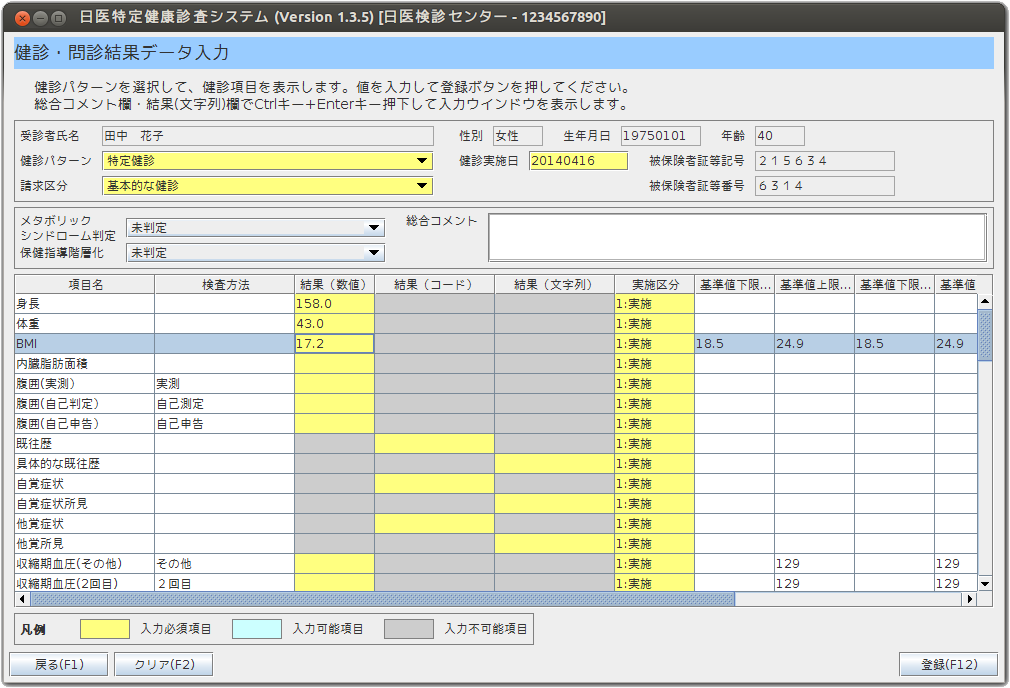Click the 結果（数値）column header
This screenshot has height=688, width=1010.
pos(334,285)
